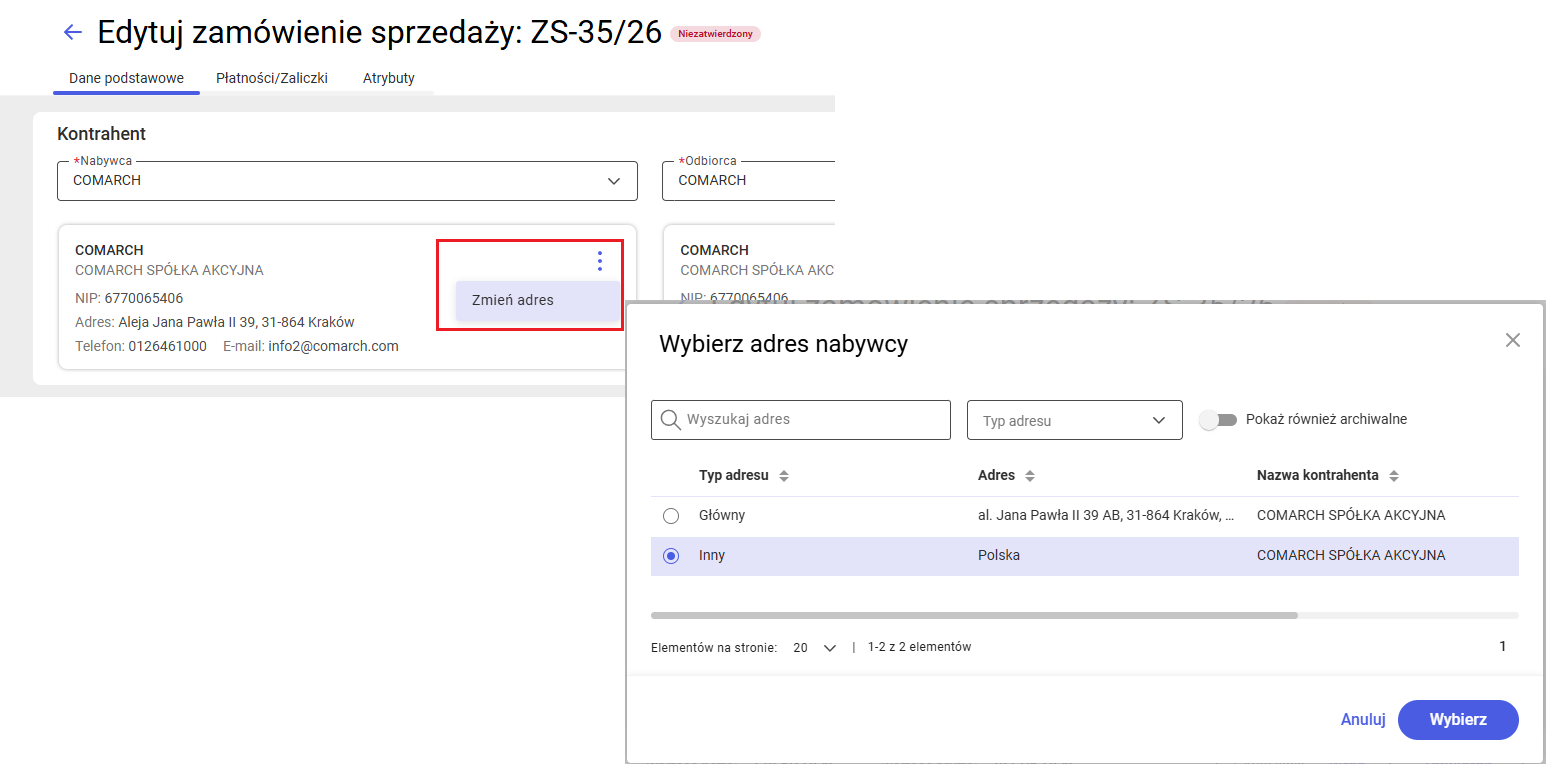The height and width of the screenshot is (777, 1568).
Task: Open the three-dot menu on Nabywca card
Action: 600,261
